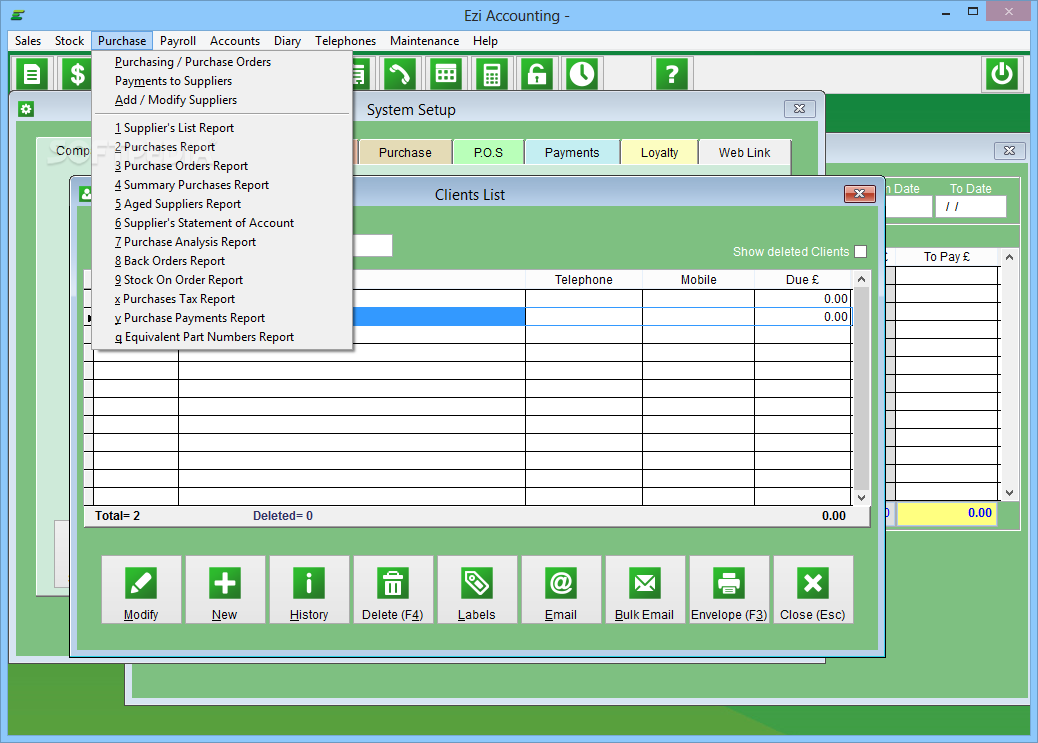Select Purchasing / Purchase Orders menu item
Screen dimensions: 1038x743
click(x=222, y=62)
